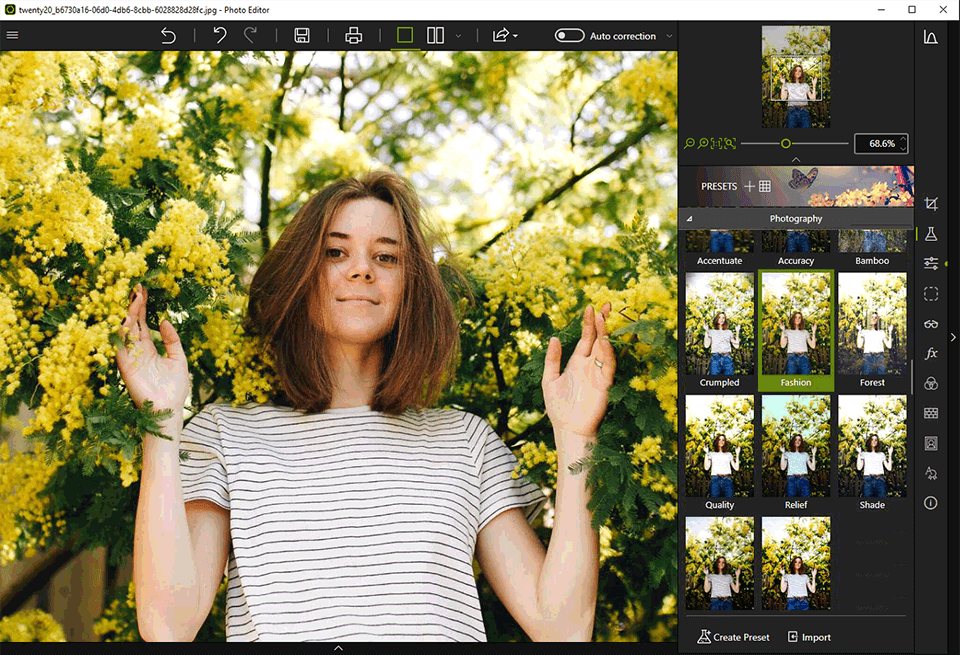Open the hamburger main menu
This screenshot has width=960, height=655.
pyautogui.click(x=12, y=36)
